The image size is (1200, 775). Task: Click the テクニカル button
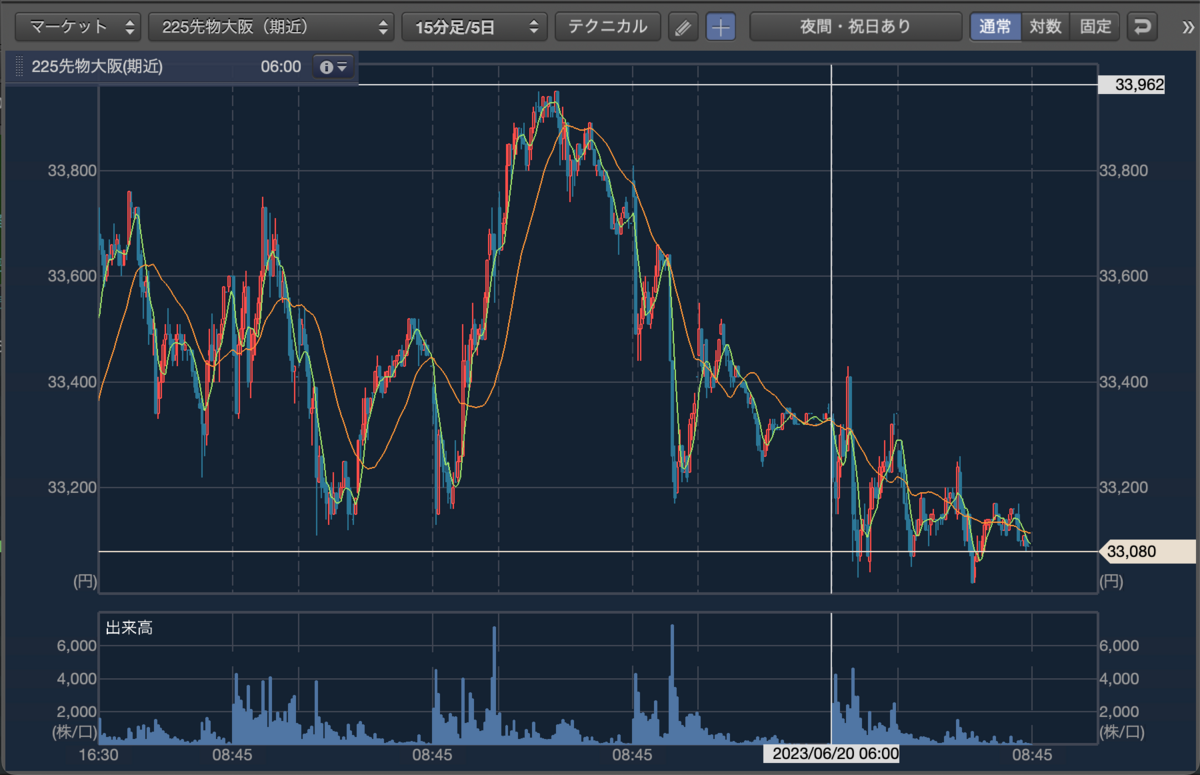point(608,27)
